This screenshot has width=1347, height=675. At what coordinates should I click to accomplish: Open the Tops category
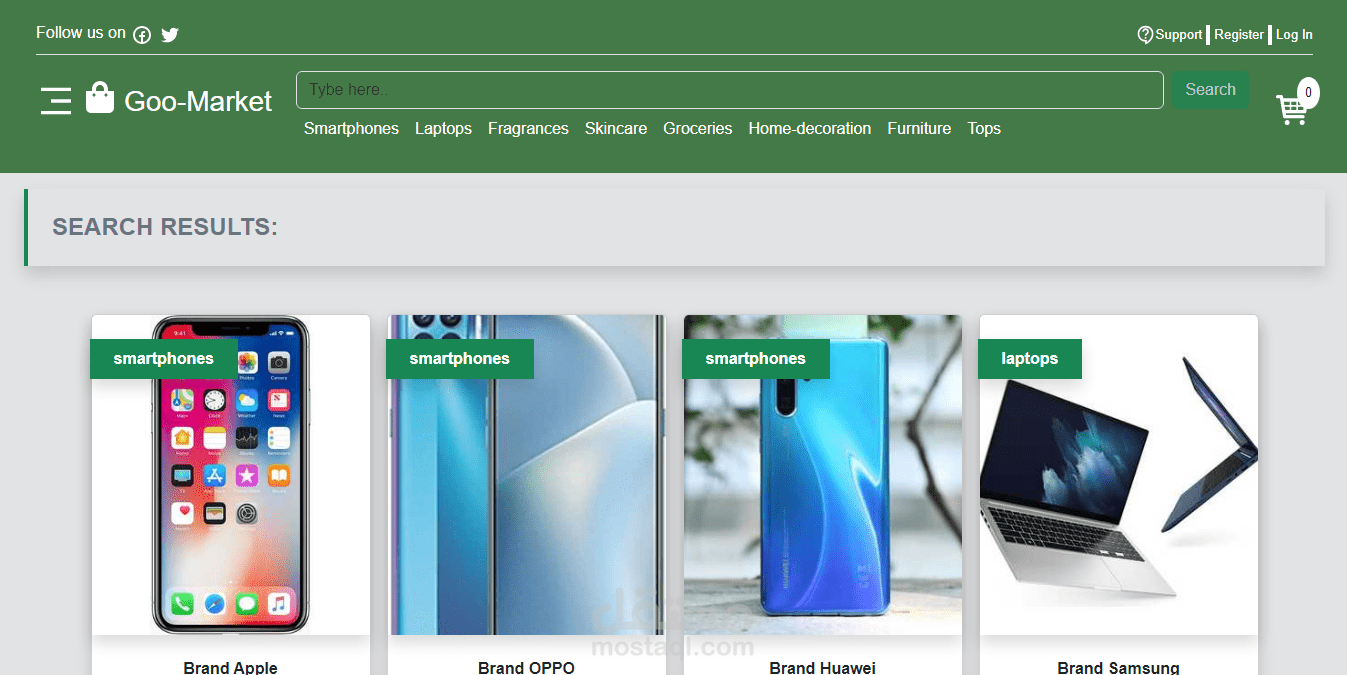click(x=984, y=129)
